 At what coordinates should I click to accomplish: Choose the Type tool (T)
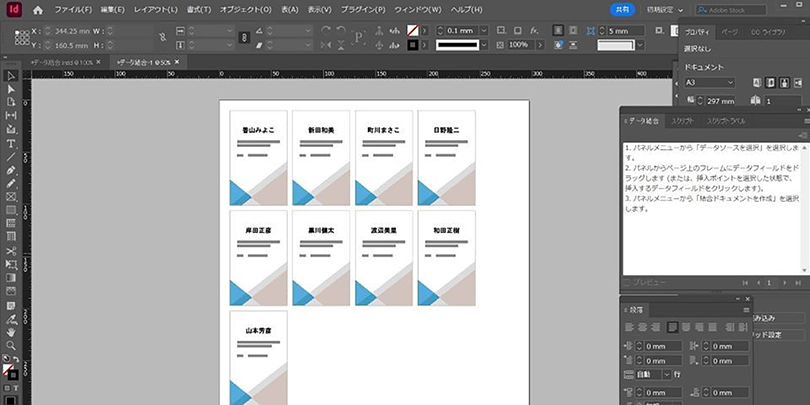tap(10, 143)
